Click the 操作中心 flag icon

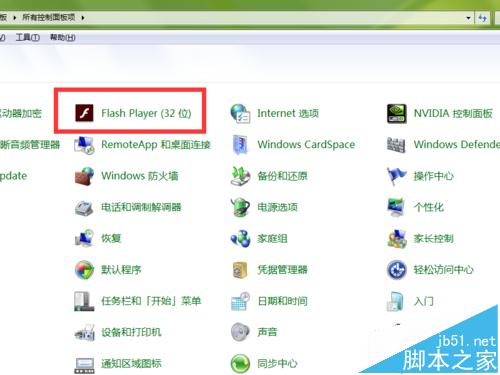[396, 176]
